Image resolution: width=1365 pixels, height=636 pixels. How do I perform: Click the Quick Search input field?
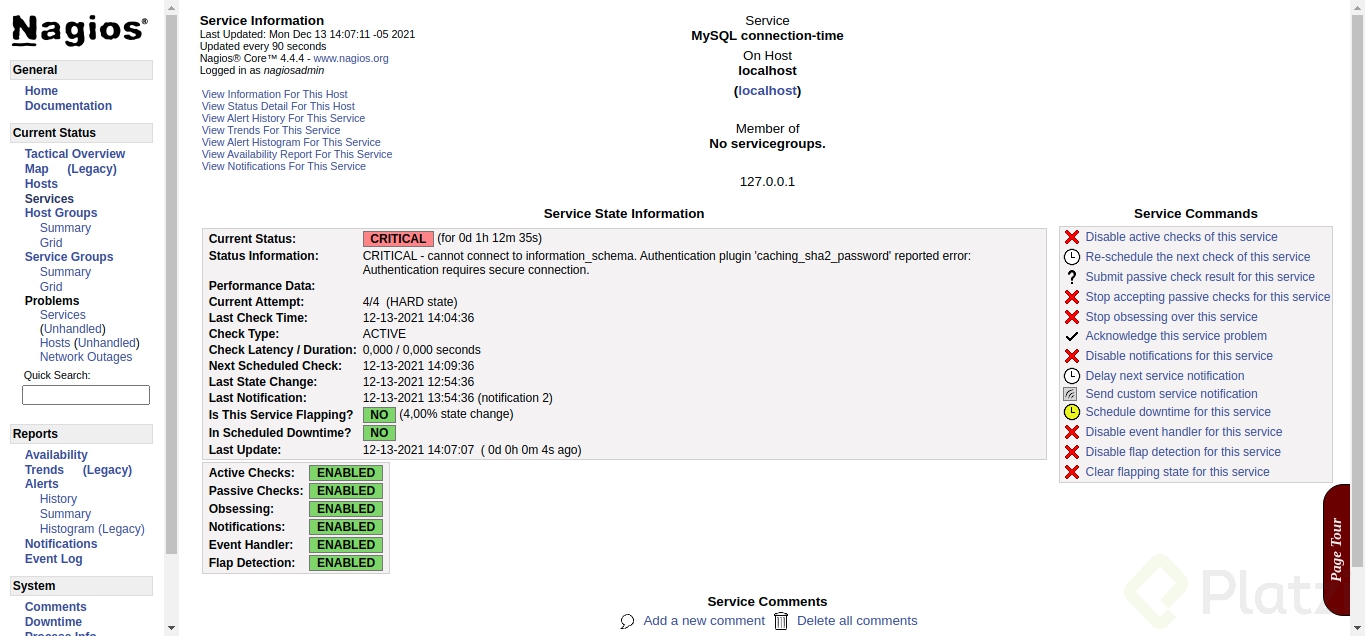[x=86, y=395]
